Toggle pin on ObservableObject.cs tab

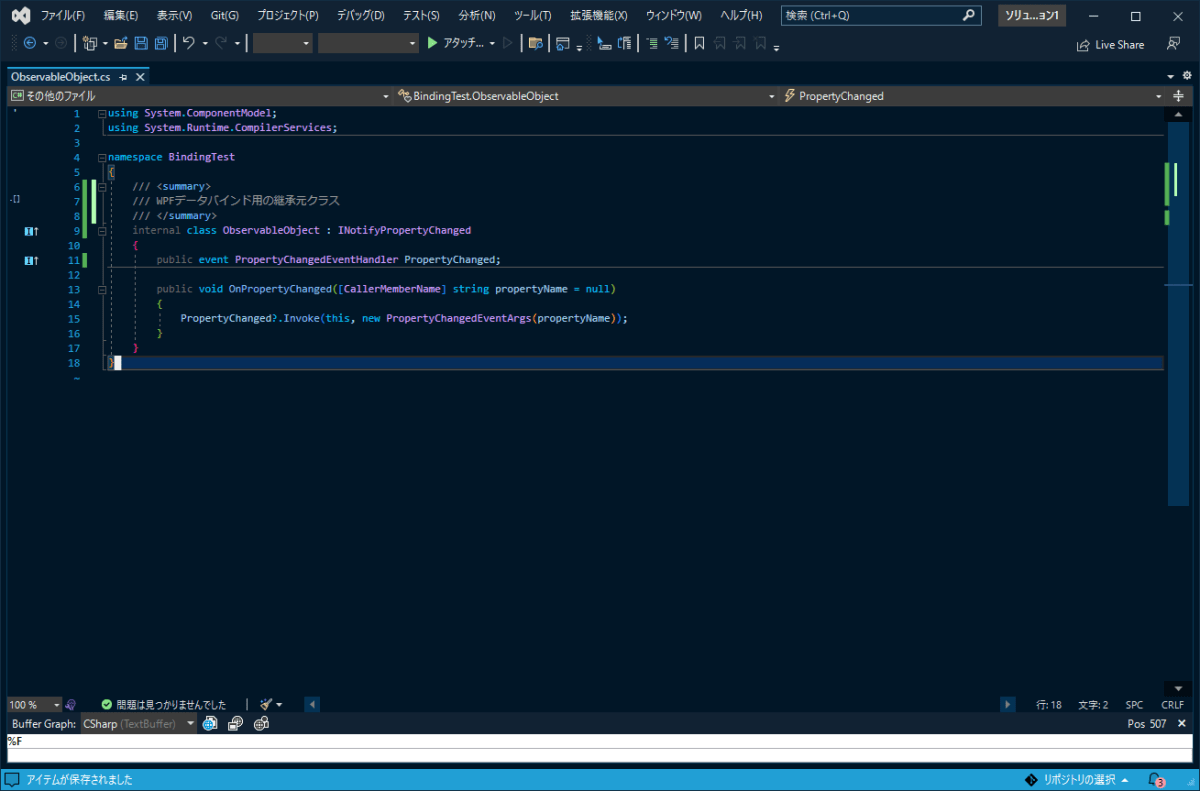click(x=122, y=77)
